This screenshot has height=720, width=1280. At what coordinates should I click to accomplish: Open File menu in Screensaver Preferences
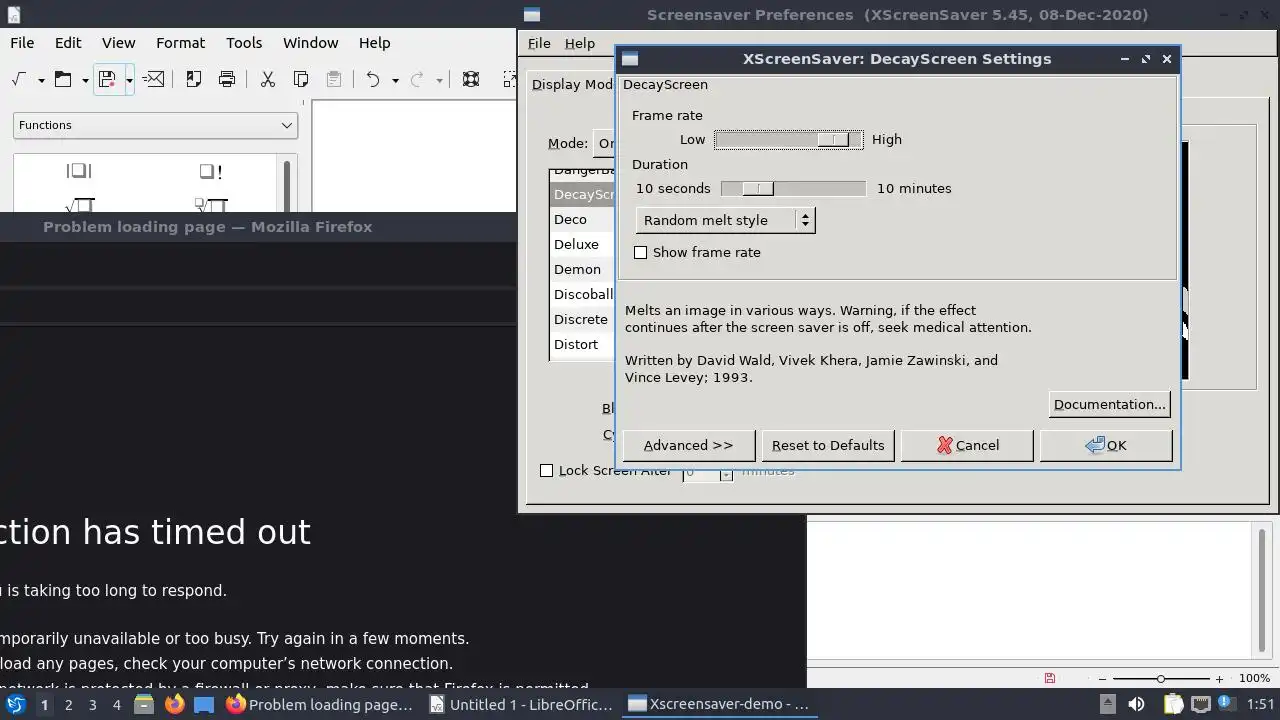coord(539,43)
